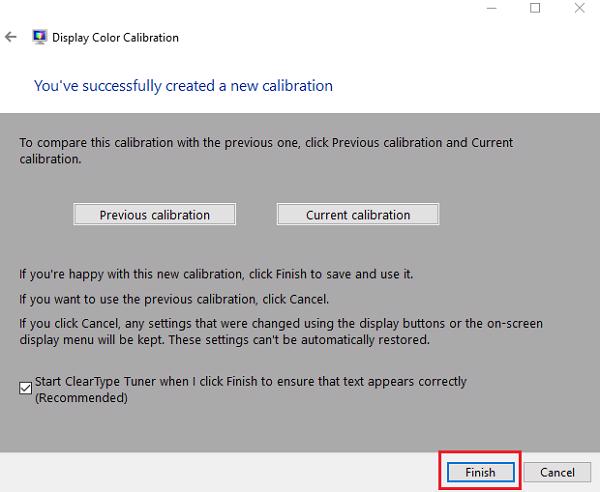Cancel the new calibration
600x492 pixels.
pos(557,472)
